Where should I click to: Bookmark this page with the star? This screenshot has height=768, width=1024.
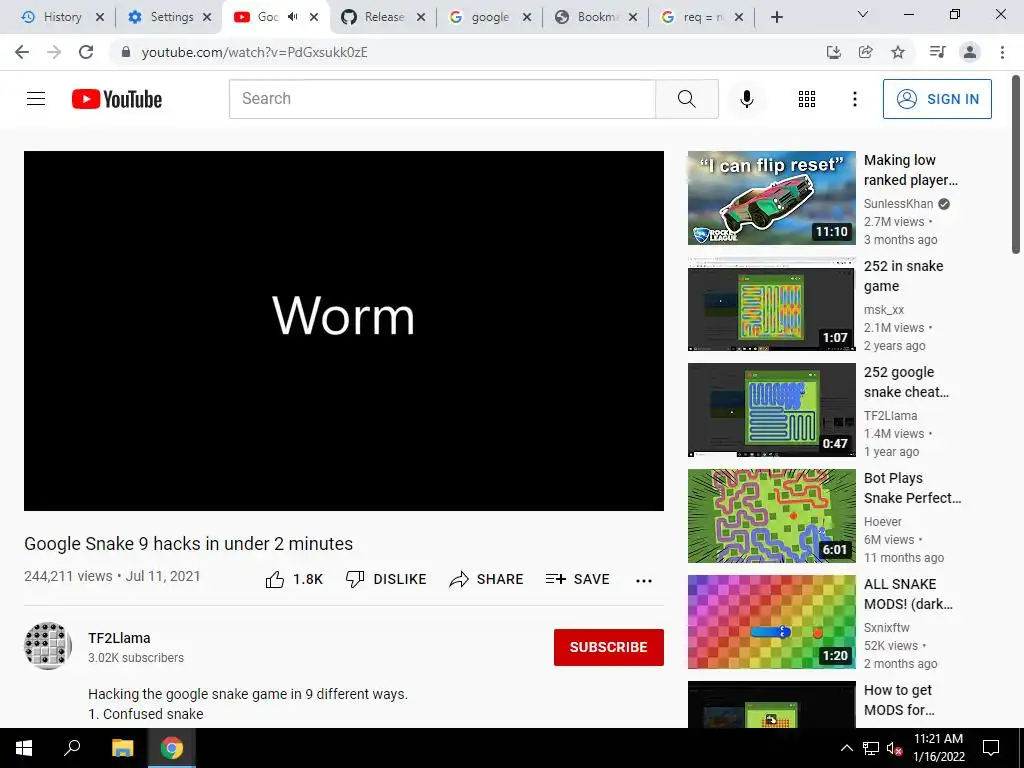click(x=898, y=52)
